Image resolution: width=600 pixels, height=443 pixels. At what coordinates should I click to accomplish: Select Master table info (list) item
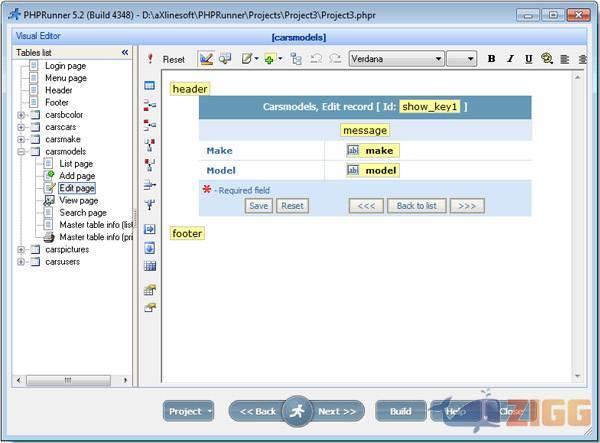click(96, 225)
